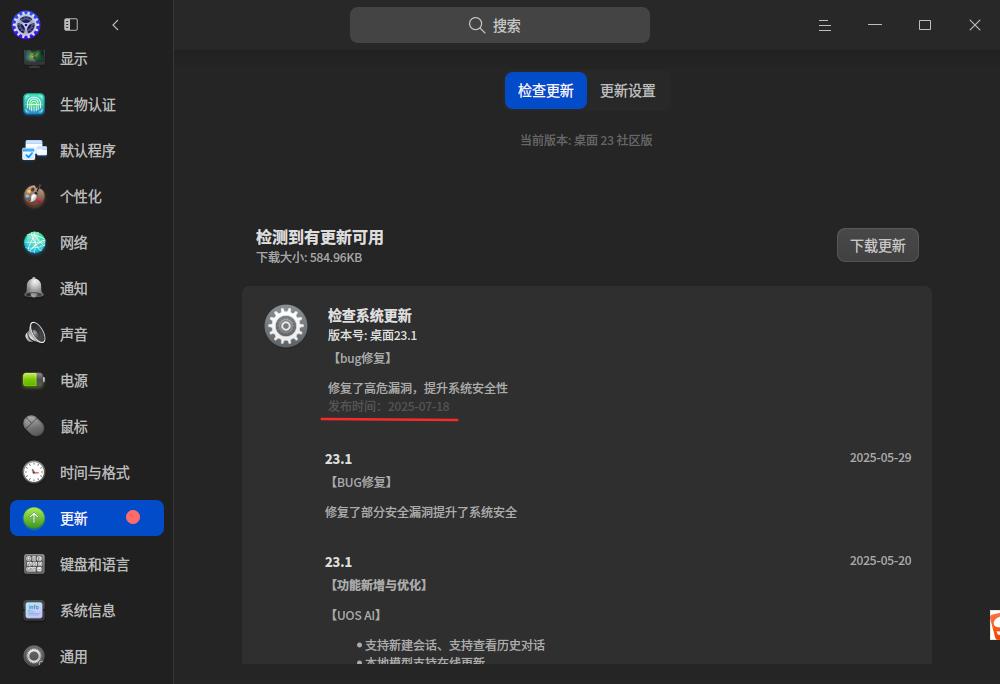
Task: Click the 检查系统更新 title
Action: click(370, 316)
